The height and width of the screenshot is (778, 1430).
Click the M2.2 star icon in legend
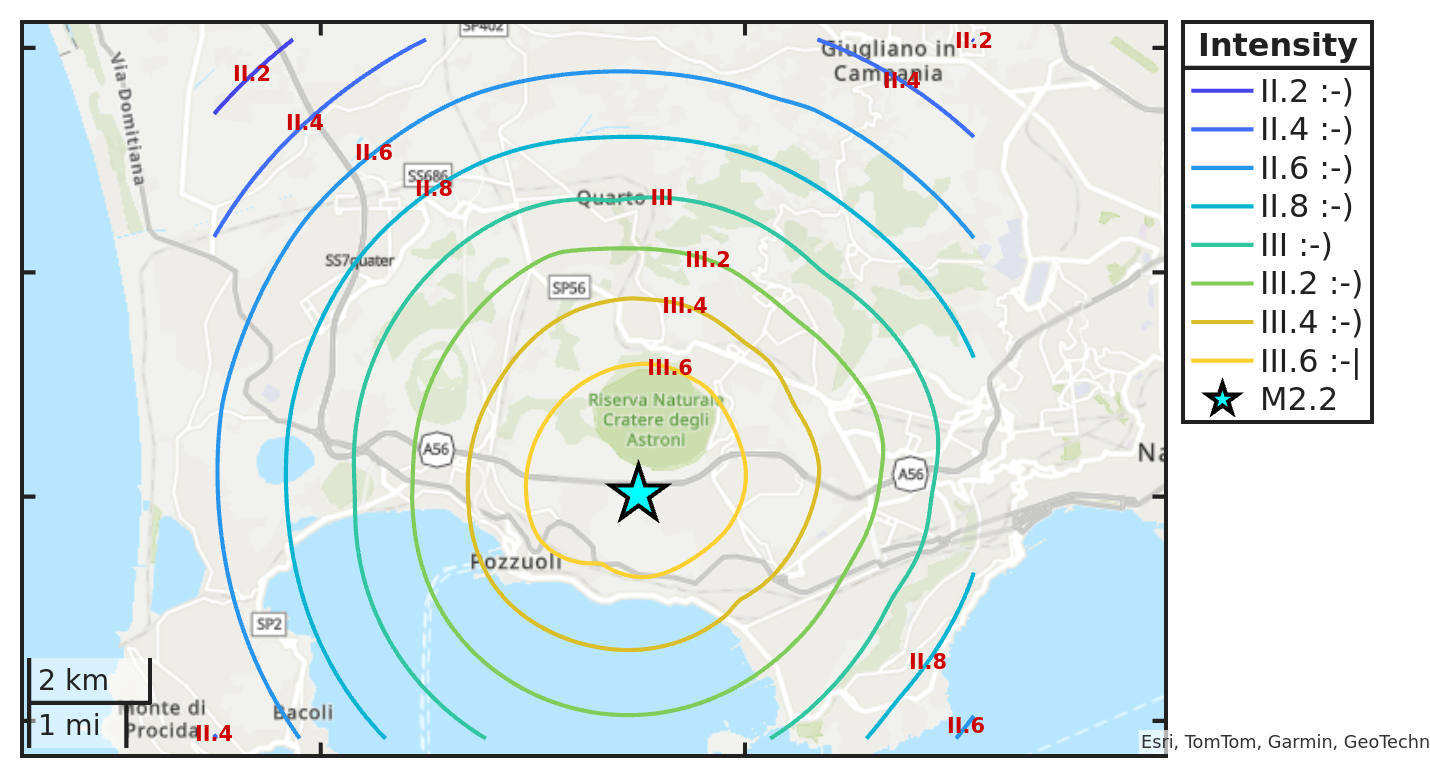[x=1222, y=399]
